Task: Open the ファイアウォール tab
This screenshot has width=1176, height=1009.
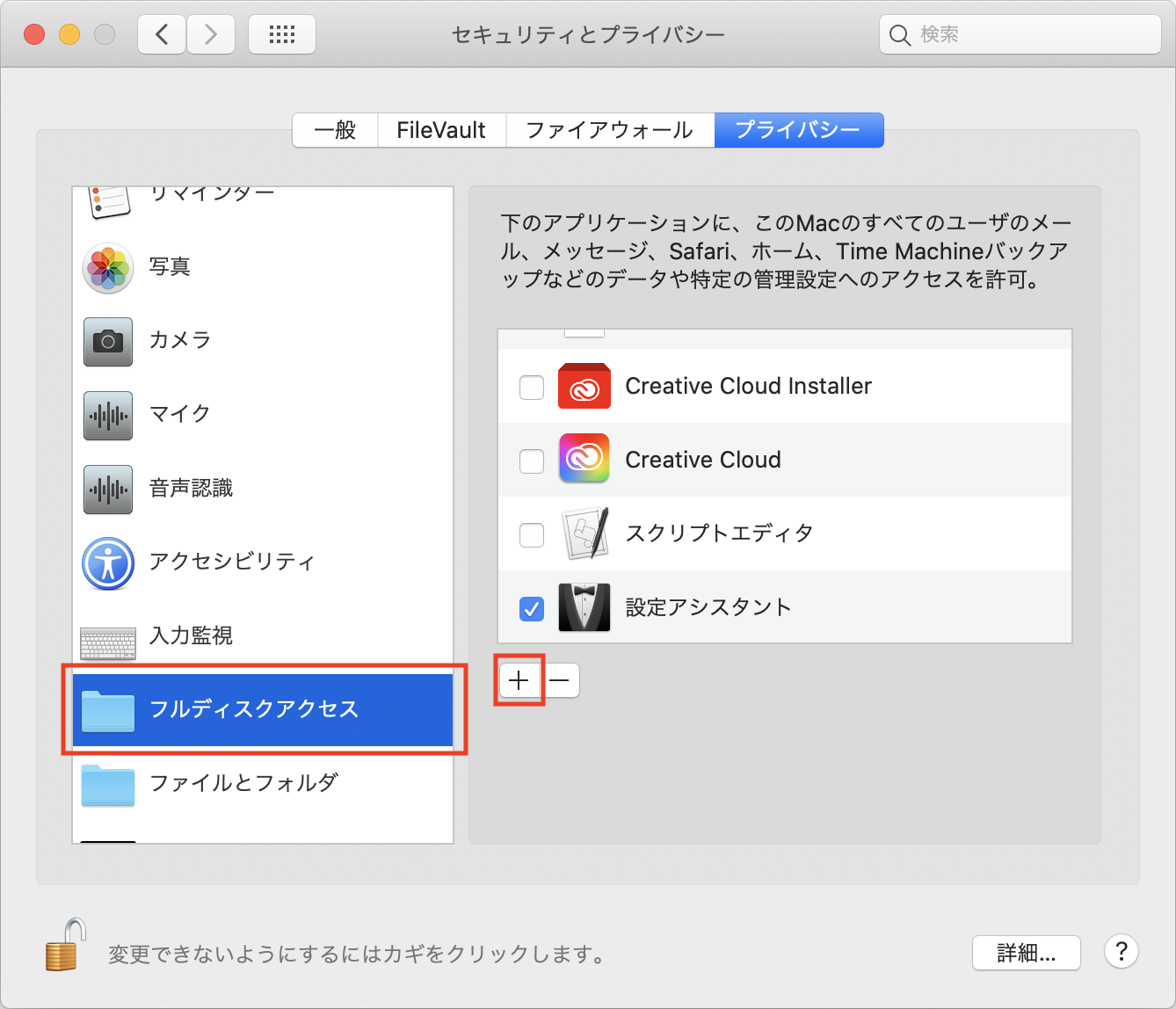Action: click(x=608, y=129)
